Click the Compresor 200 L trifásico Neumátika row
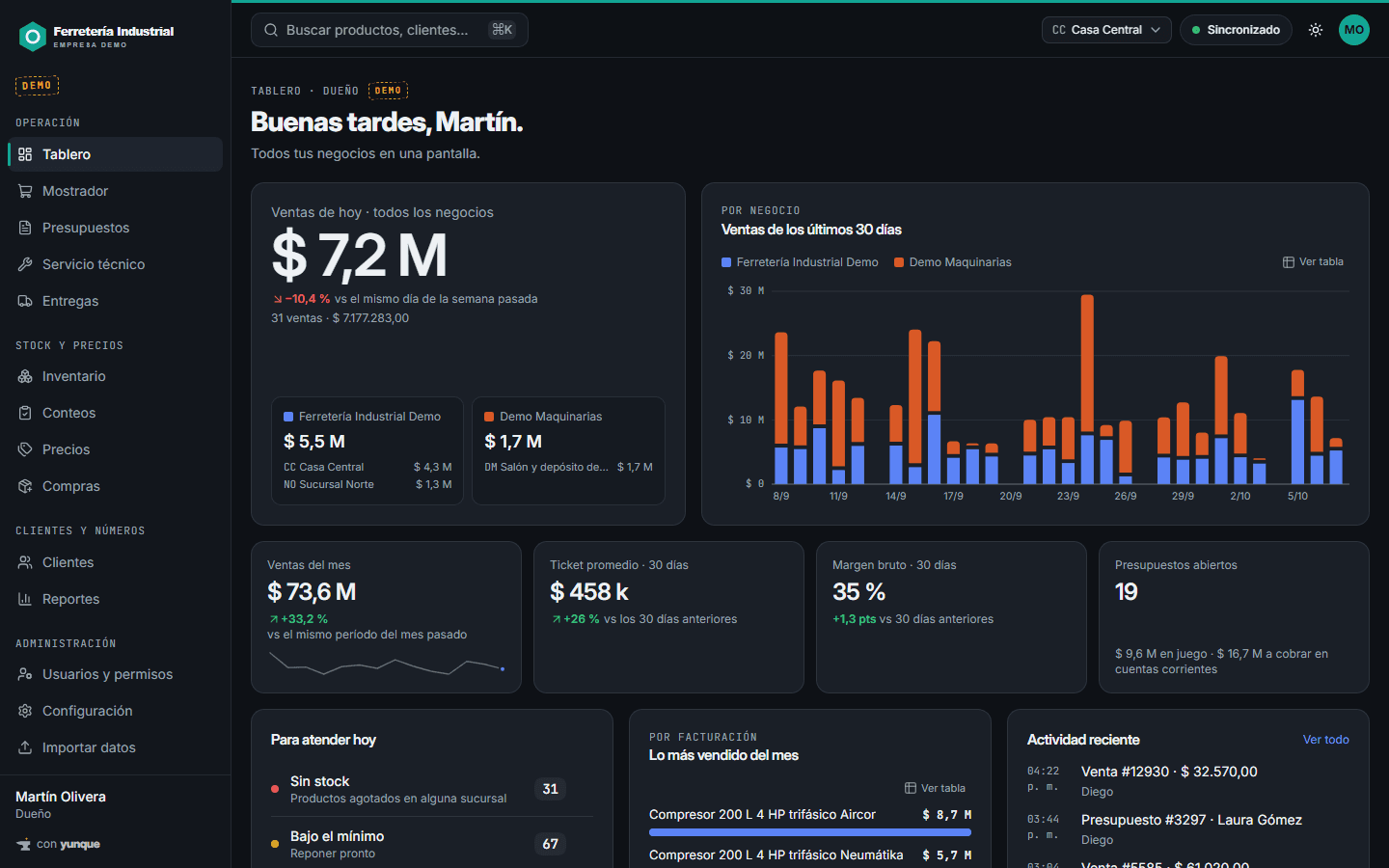 coord(810,855)
